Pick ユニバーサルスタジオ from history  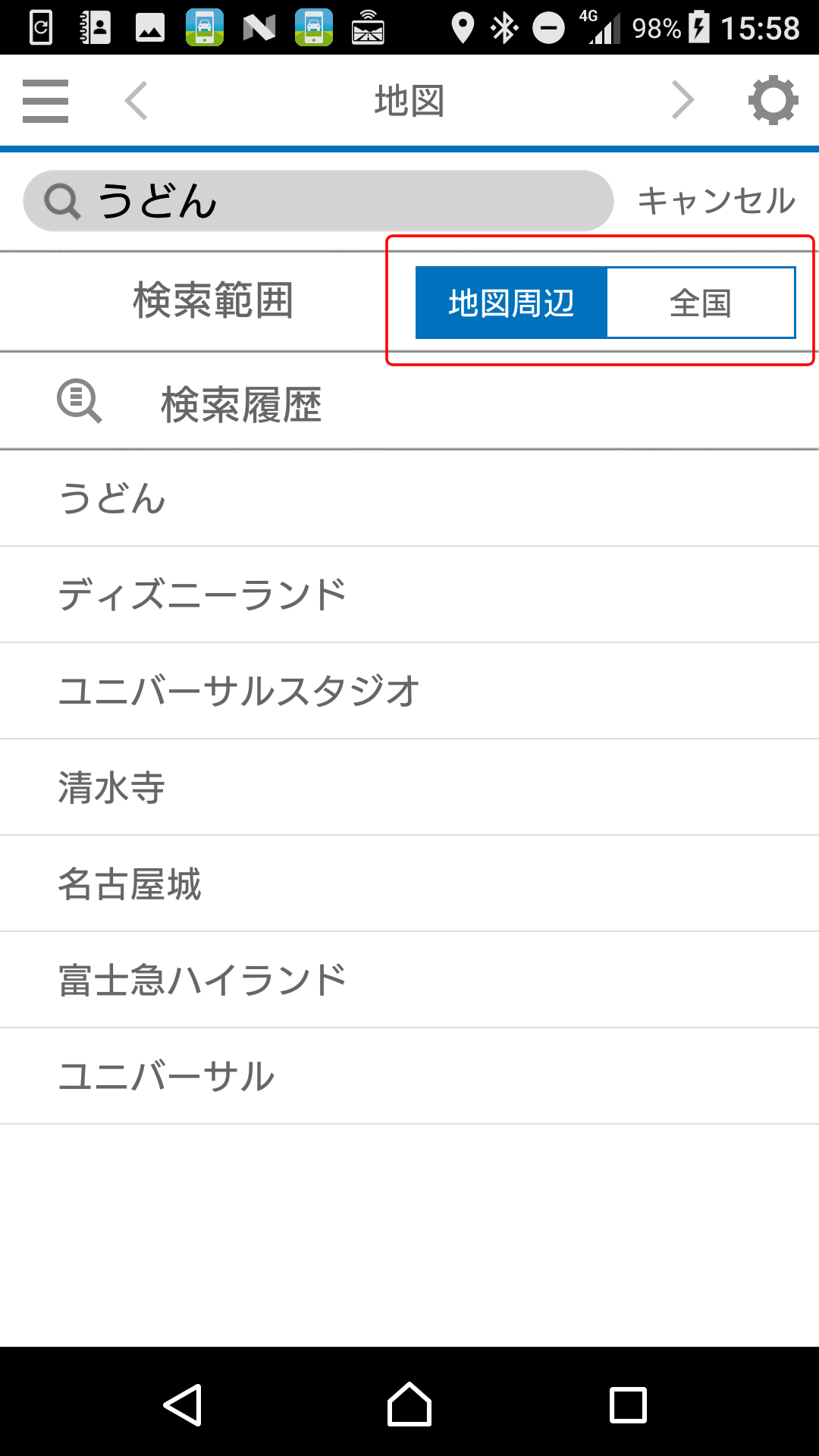coord(409,691)
